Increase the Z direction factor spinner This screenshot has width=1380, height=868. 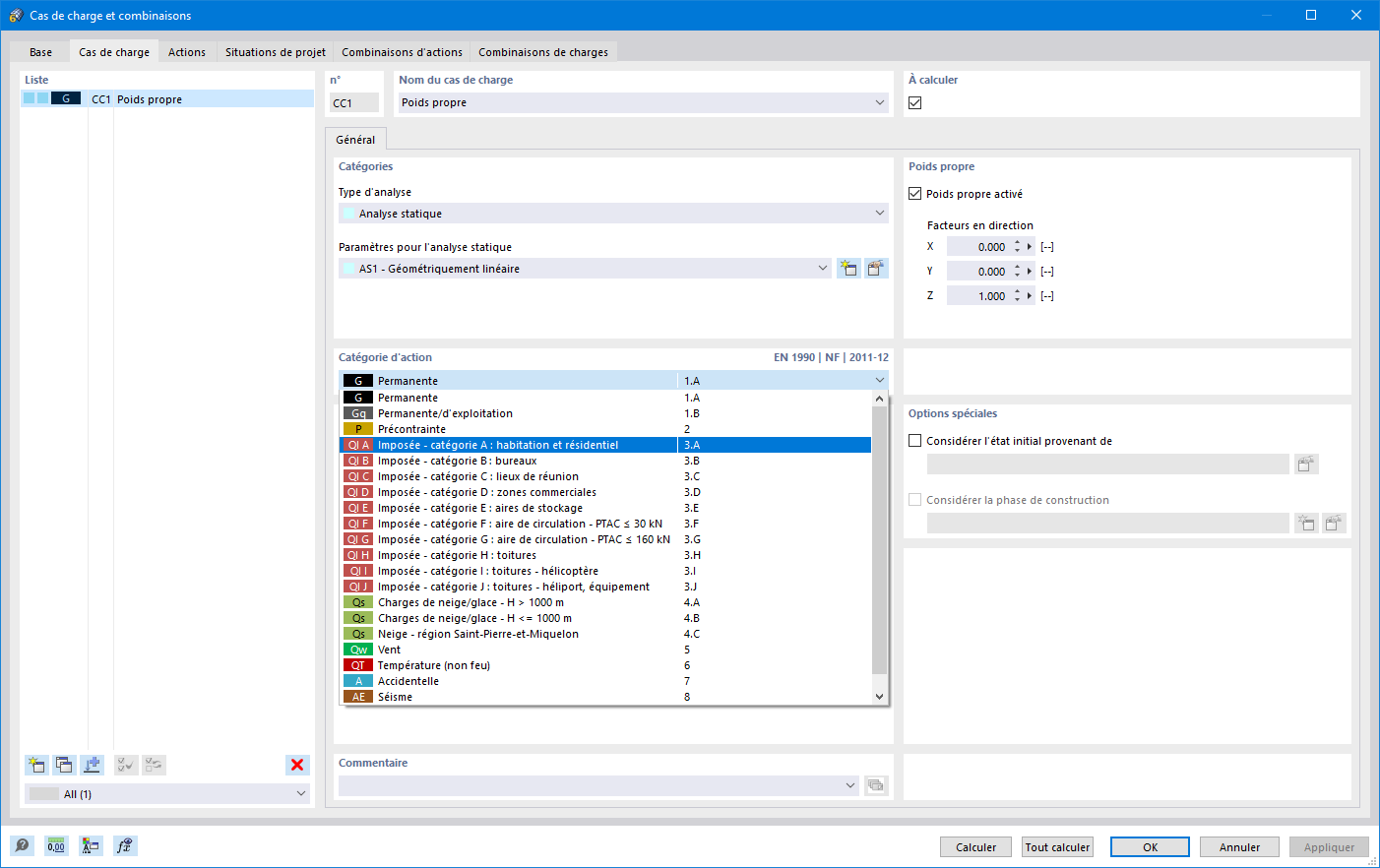click(x=1018, y=292)
